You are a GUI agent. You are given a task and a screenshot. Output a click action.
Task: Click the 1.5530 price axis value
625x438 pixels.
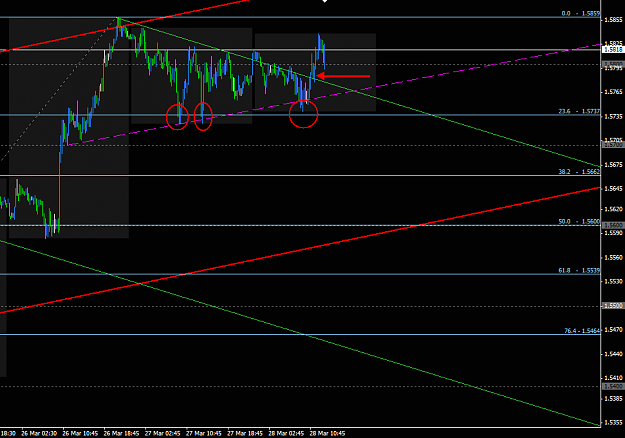pos(613,281)
